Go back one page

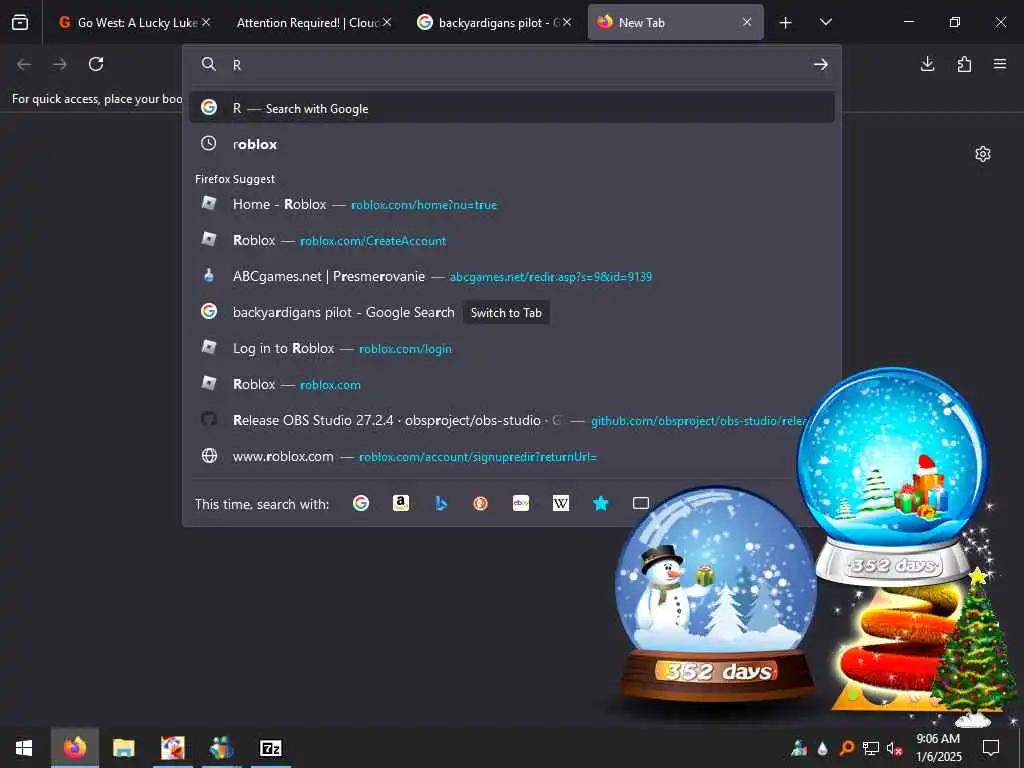pyautogui.click(x=24, y=64)
